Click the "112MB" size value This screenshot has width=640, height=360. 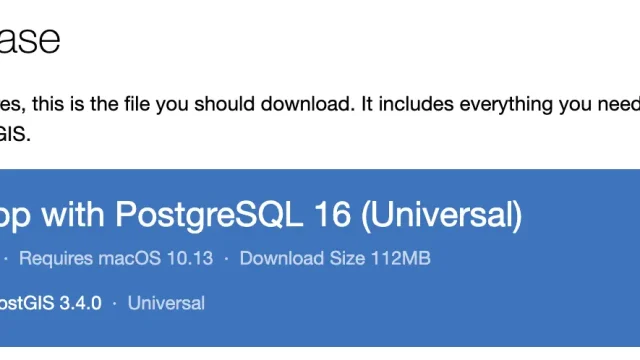401,258
